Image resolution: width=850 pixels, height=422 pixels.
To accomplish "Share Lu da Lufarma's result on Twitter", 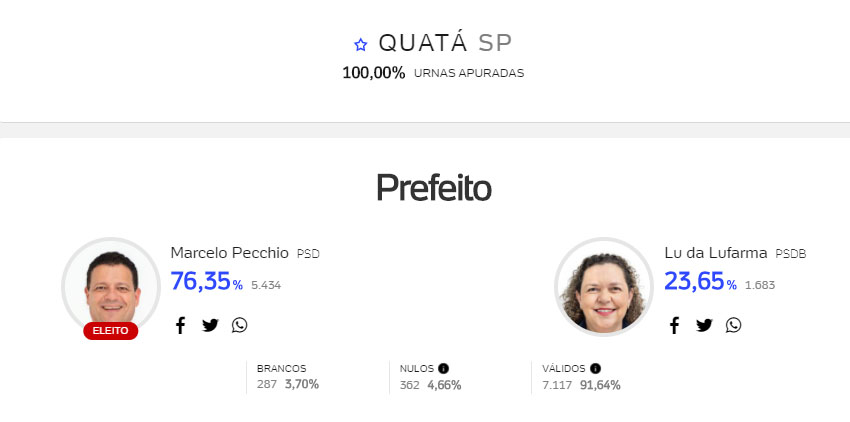I will click(x=704, y=325).
